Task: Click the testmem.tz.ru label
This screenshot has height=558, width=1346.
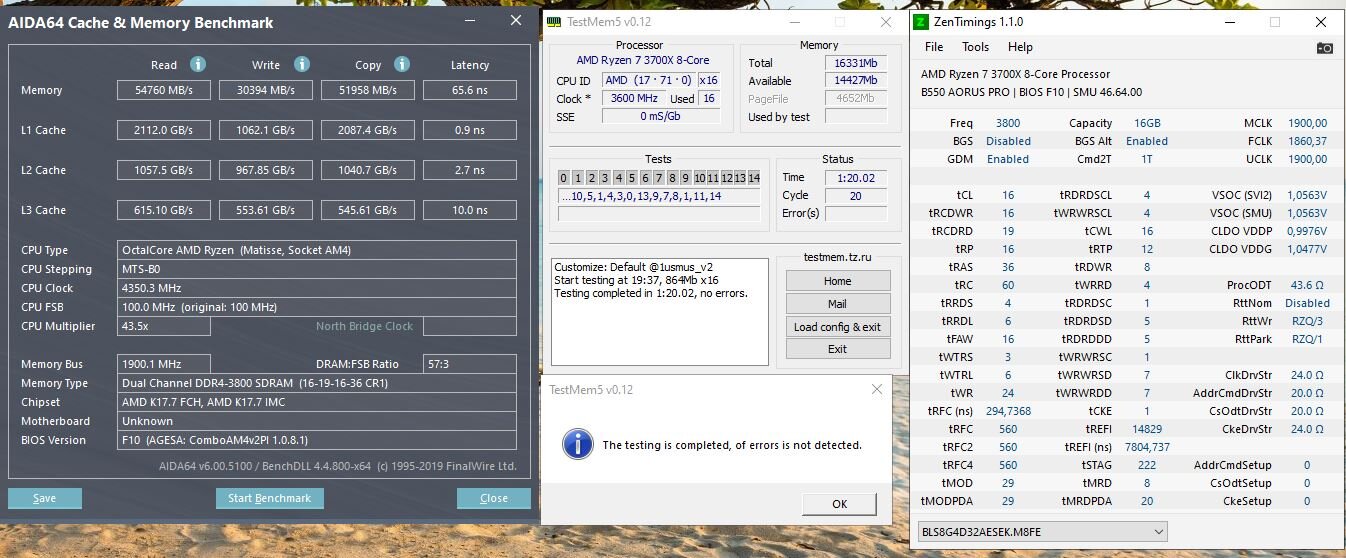Action: [837, 257]
